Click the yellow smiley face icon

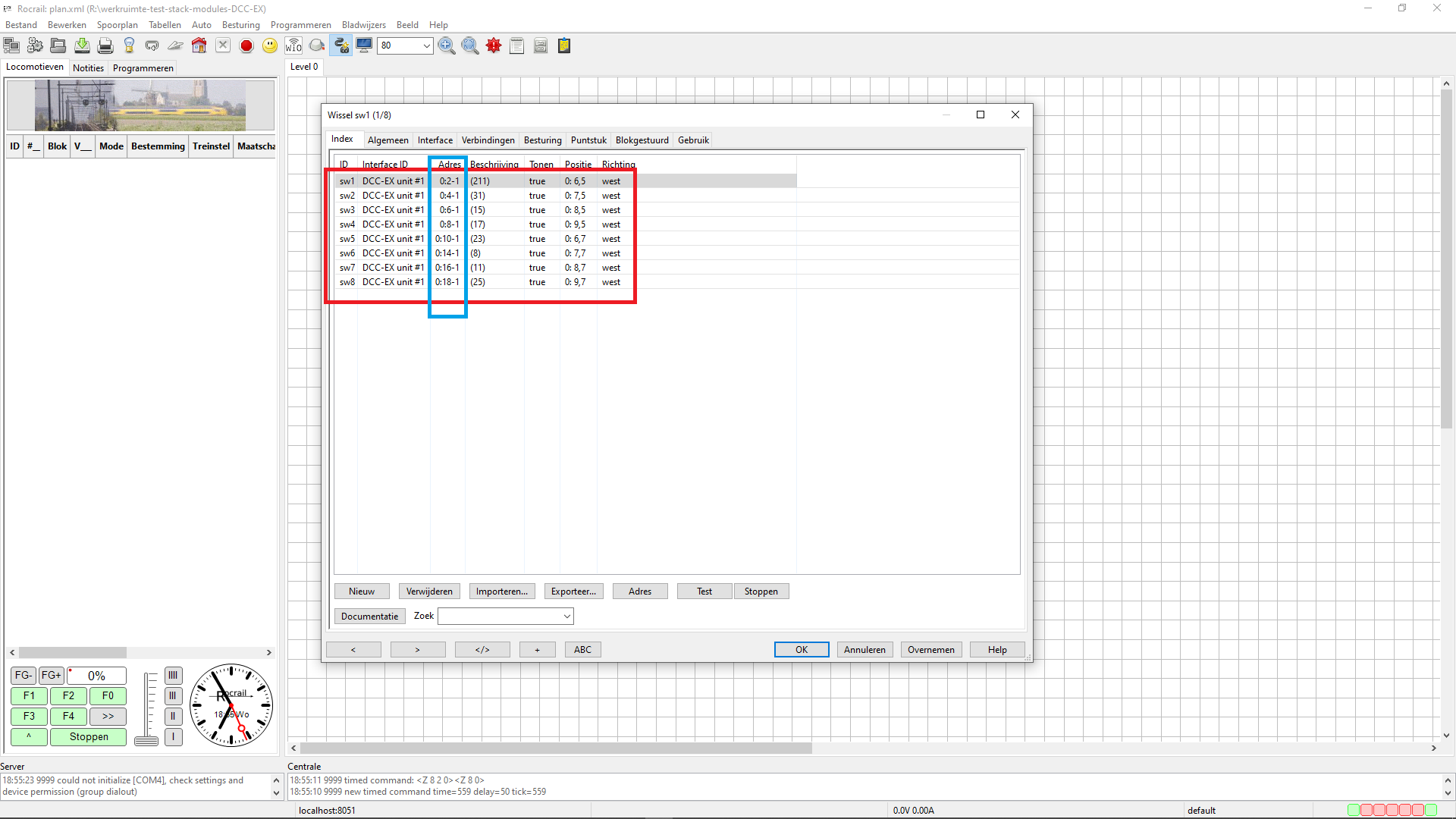tap(270, 46)
